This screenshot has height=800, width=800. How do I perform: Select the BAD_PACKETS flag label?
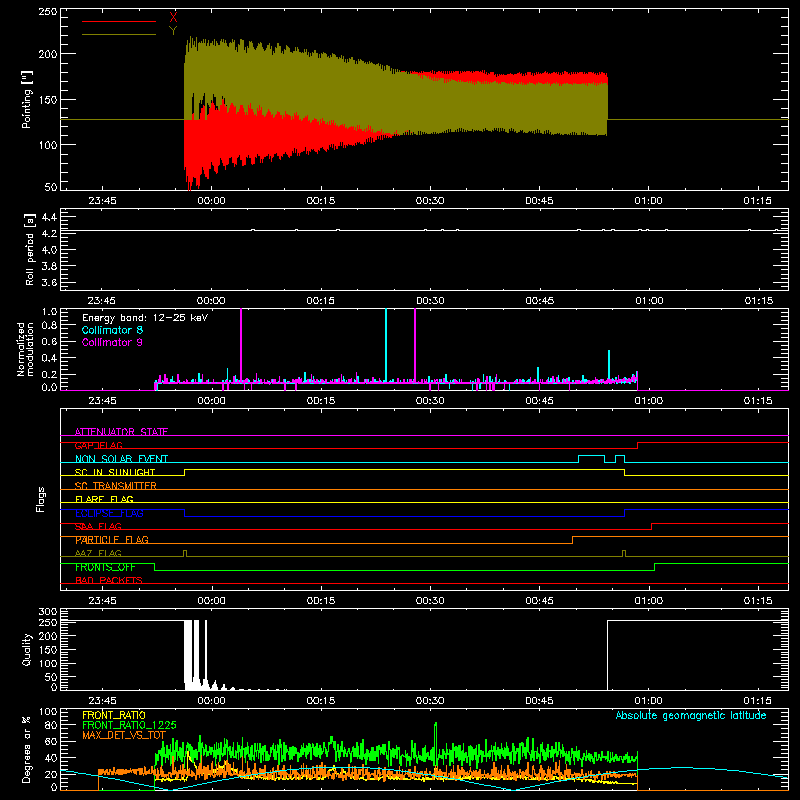pos(109,580)
